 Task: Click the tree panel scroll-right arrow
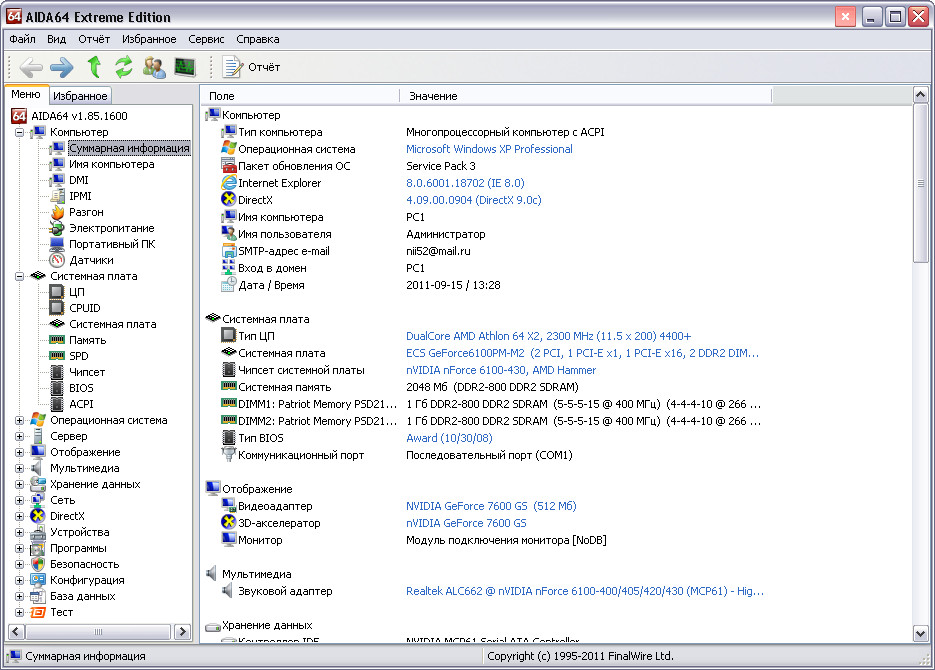(x=182, y=631)
